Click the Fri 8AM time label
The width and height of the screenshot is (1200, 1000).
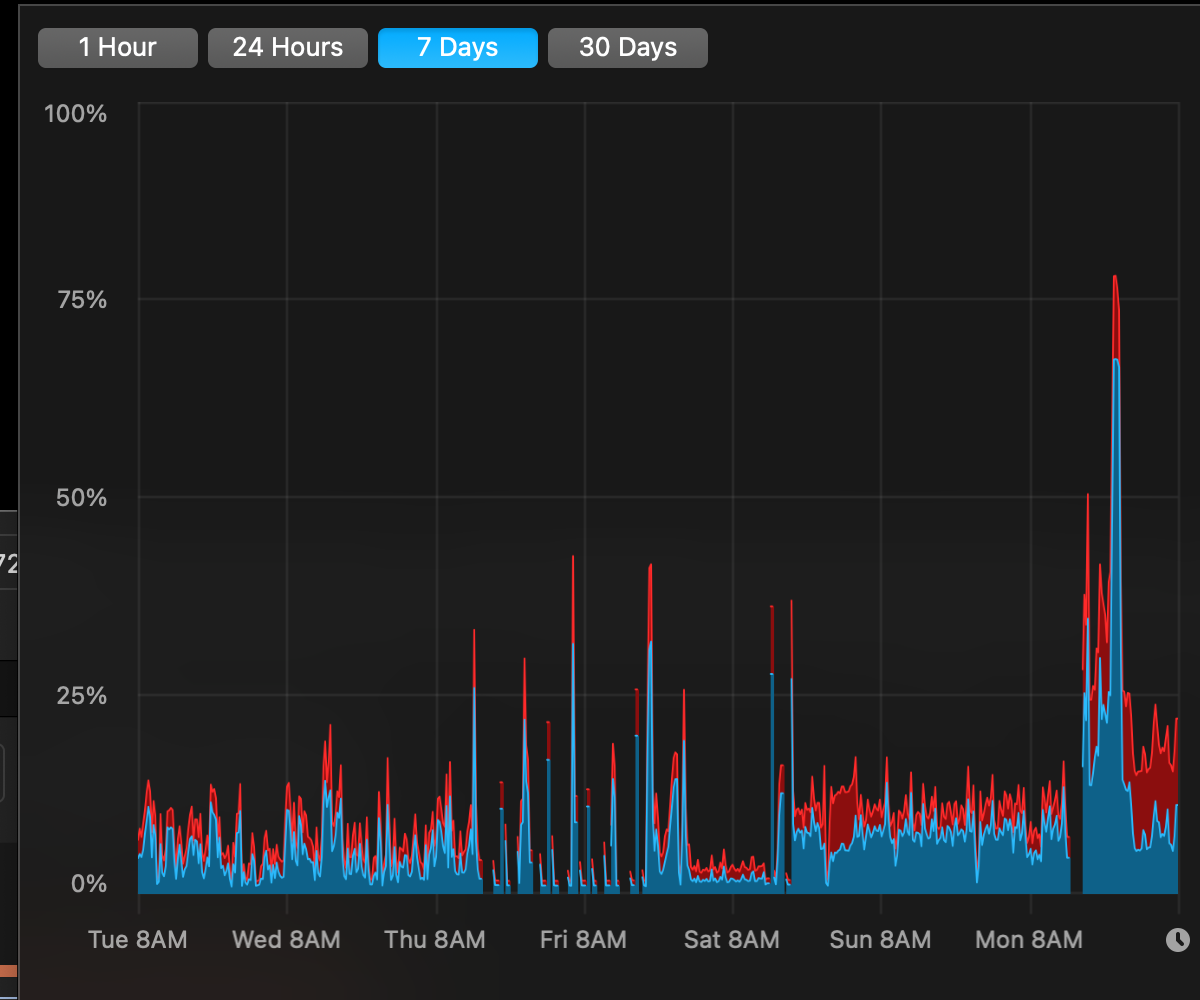(x=584, y=940)
